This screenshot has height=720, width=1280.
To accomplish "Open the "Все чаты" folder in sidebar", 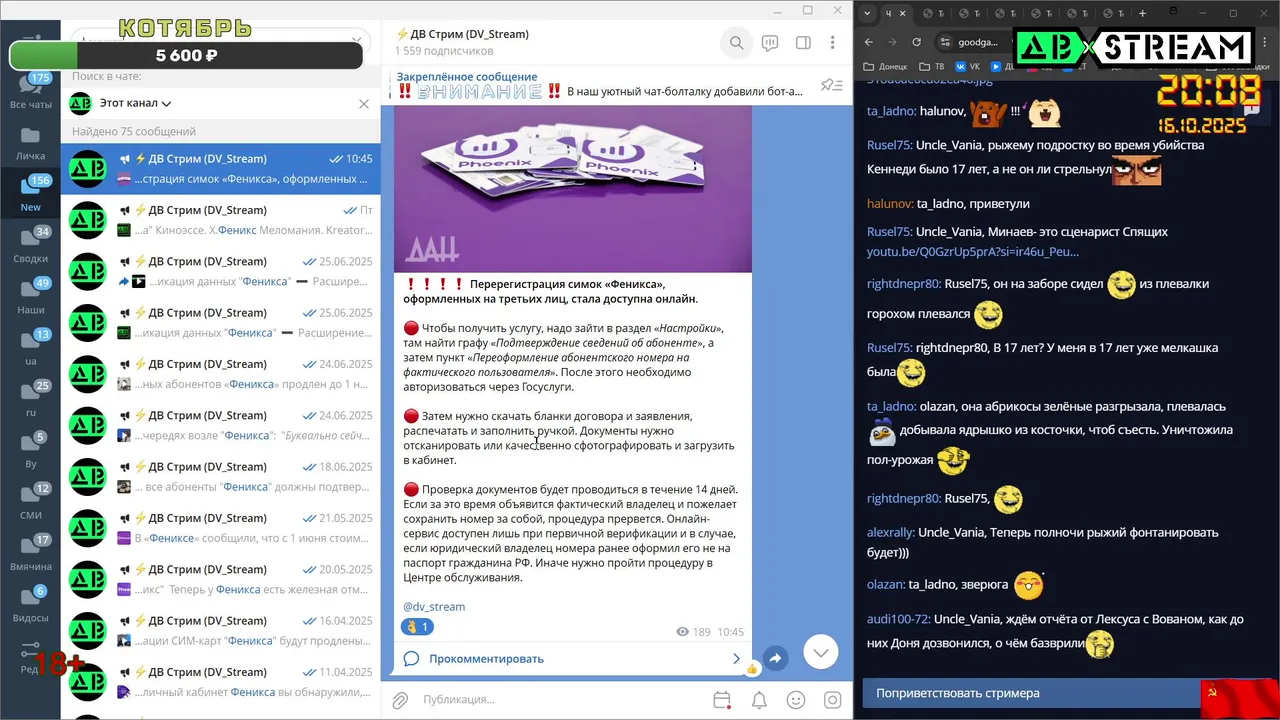I will (31, 91).
